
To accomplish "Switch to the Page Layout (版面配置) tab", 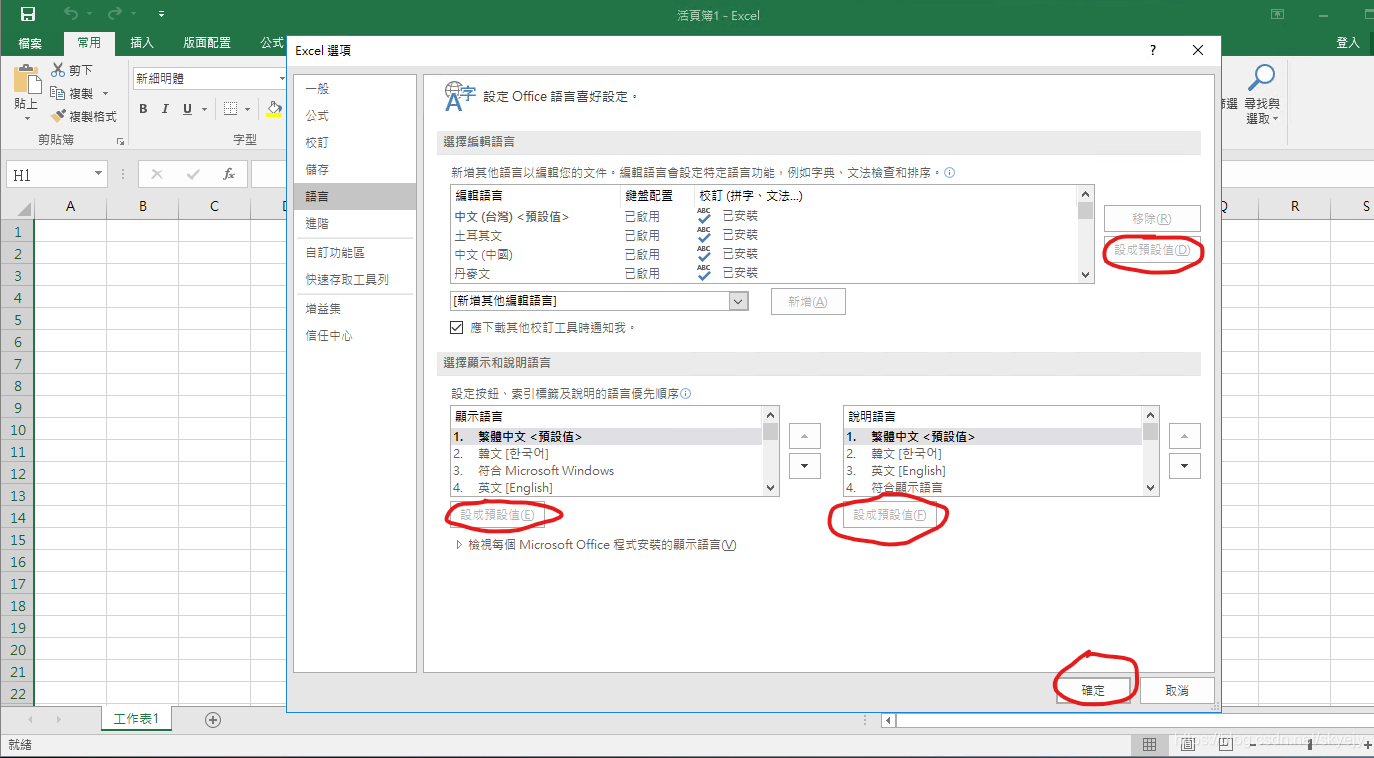I will (x=207, y=43).
